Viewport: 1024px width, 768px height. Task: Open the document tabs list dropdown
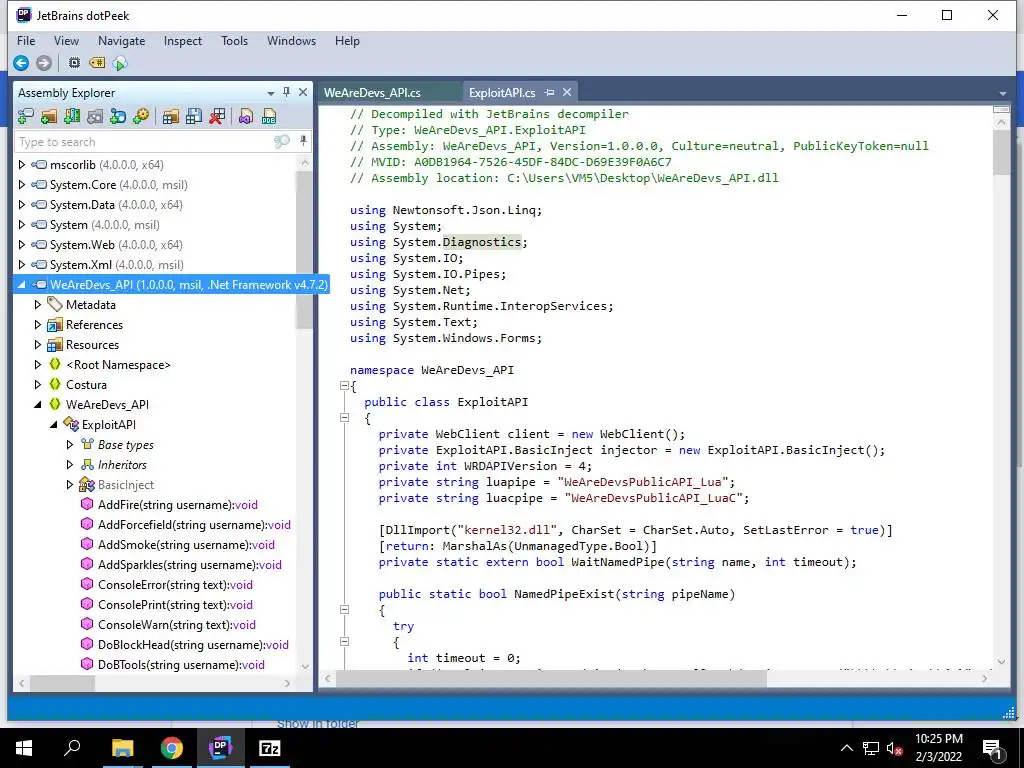[1002, 93]
